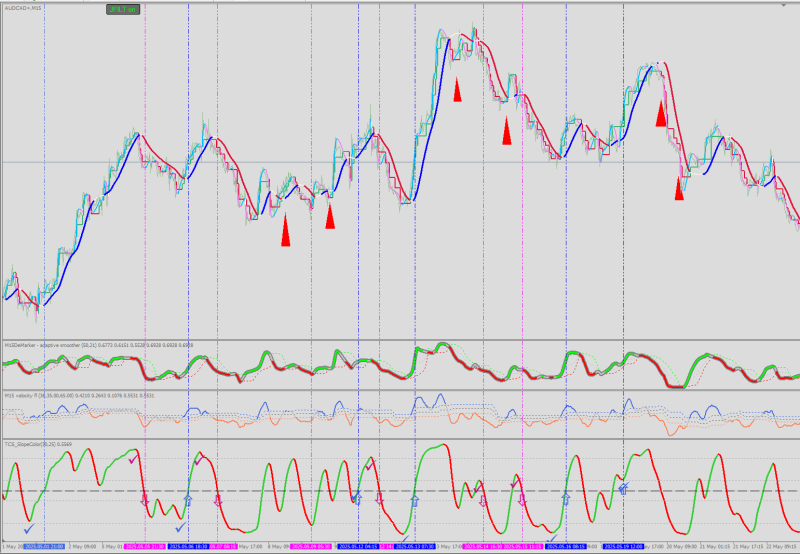Toggle the JFILT on button
Image resolution: width=800 pixels, height=554 pixels.
(123, 9)
